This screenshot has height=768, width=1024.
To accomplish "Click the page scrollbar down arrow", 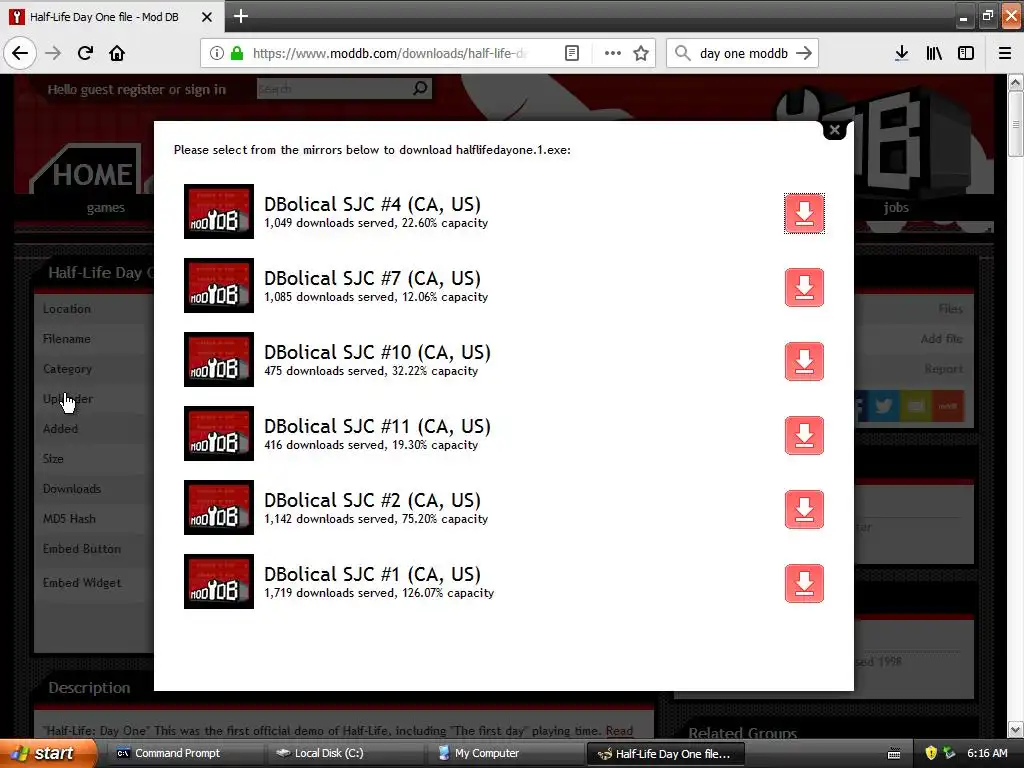I will coord(1015,729).
